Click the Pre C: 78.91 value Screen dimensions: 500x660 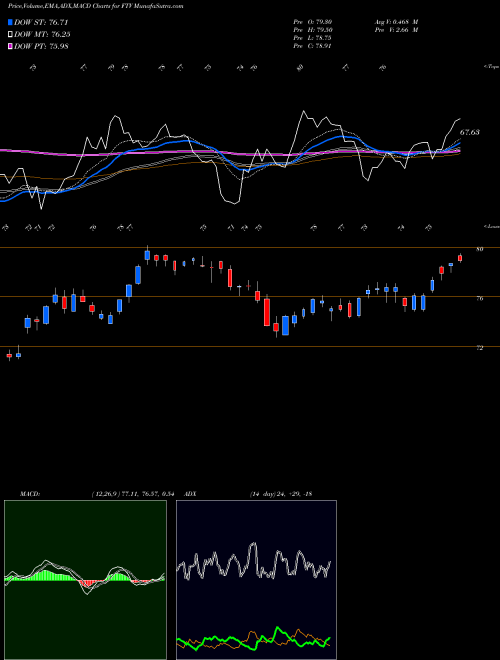[312, 46]
